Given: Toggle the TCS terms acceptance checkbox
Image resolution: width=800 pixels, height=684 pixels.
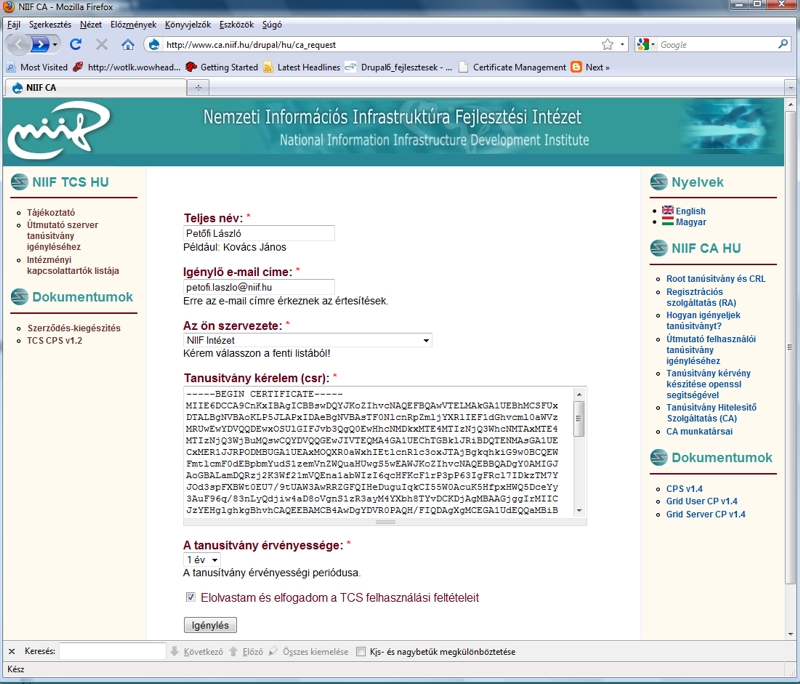Looking at the screenshot, I should click(191, 597).
